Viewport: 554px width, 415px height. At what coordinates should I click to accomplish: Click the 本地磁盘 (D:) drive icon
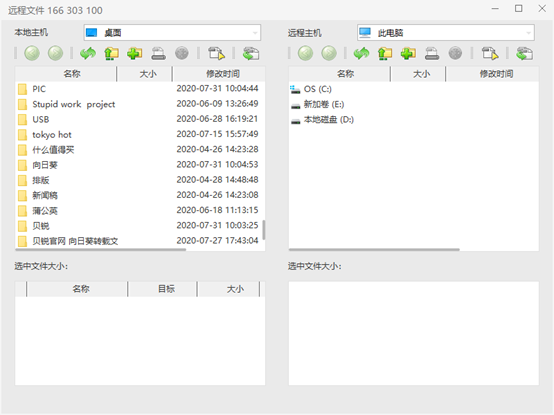(295, 120)
